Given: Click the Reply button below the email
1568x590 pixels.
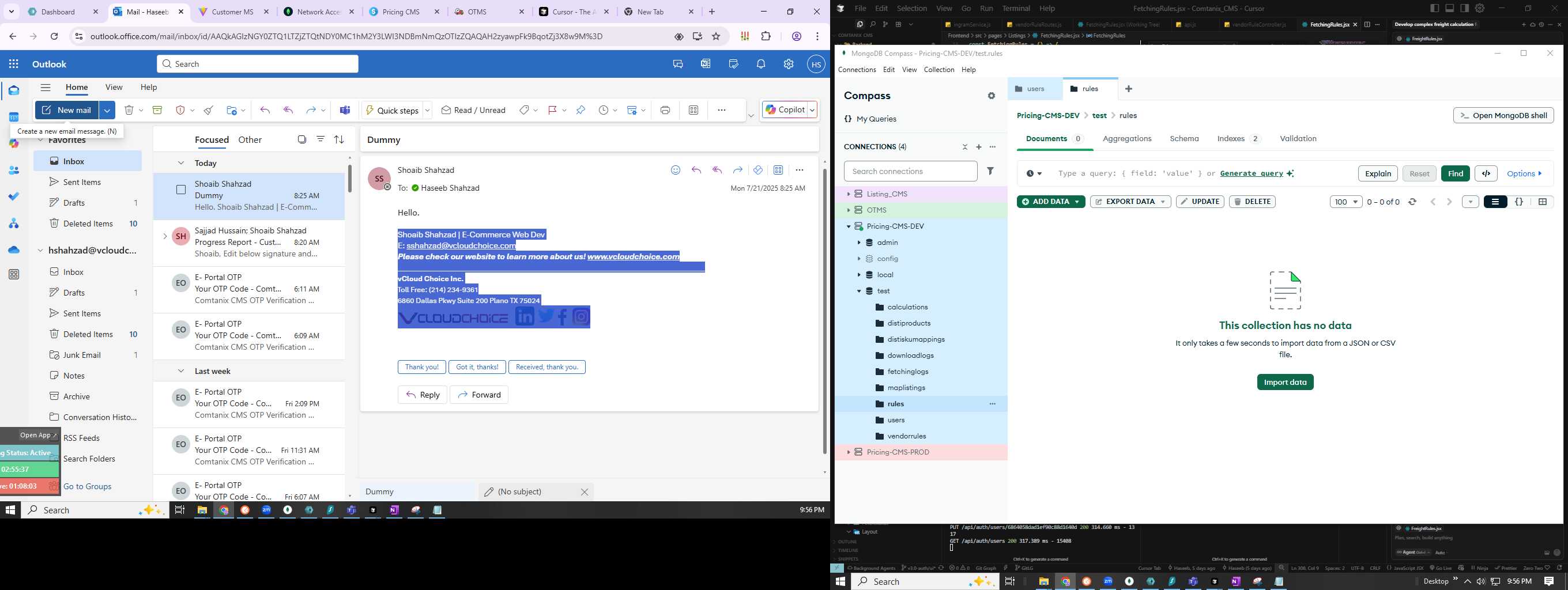Looking at the screenshot, I should click(x=423, y=395).
